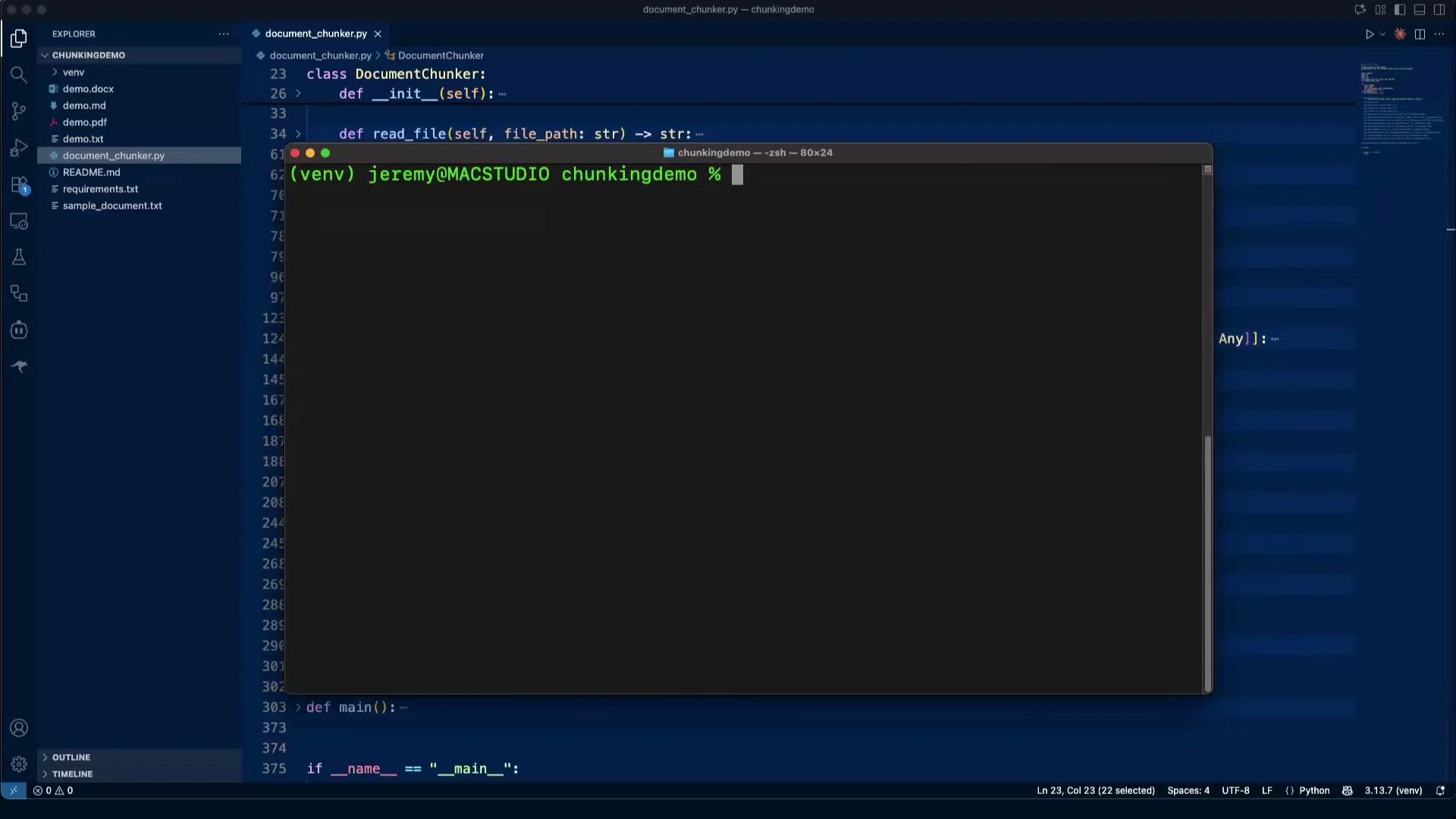Select document_chunker.py in the explorer
The image size is (1456, 819).
140,155
